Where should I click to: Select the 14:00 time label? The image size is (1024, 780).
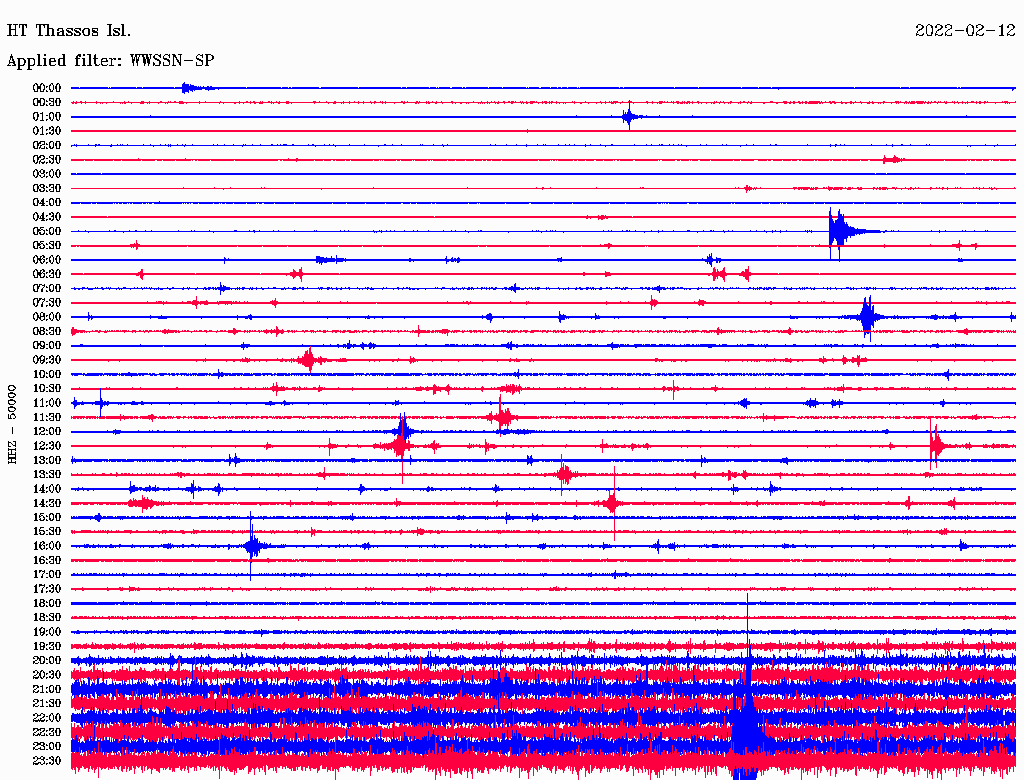46,489
